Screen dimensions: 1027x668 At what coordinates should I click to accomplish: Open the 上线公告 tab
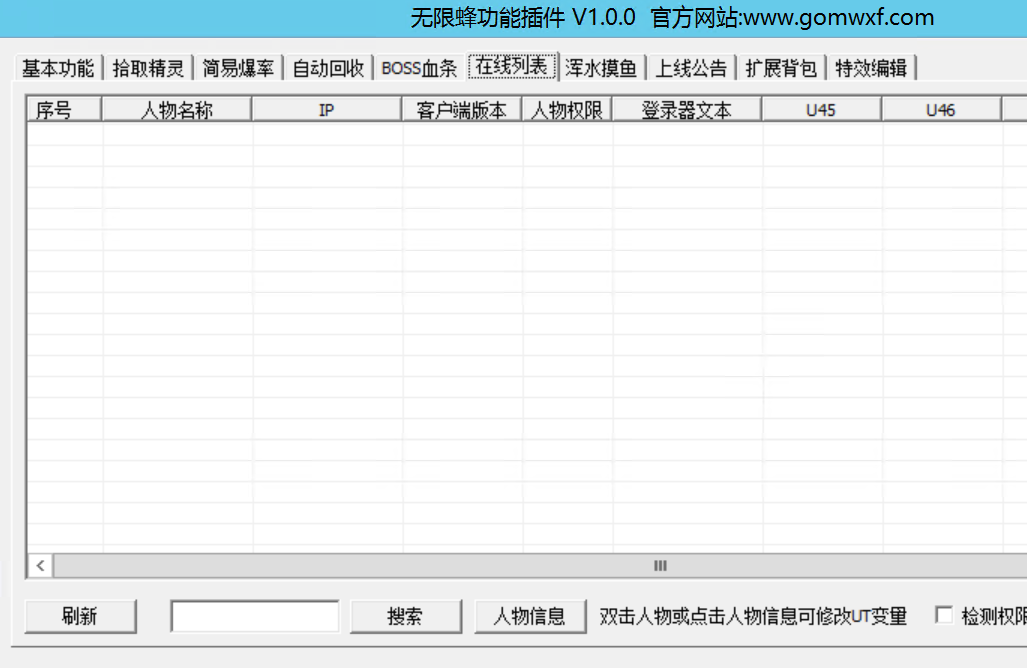coord(691,68)
